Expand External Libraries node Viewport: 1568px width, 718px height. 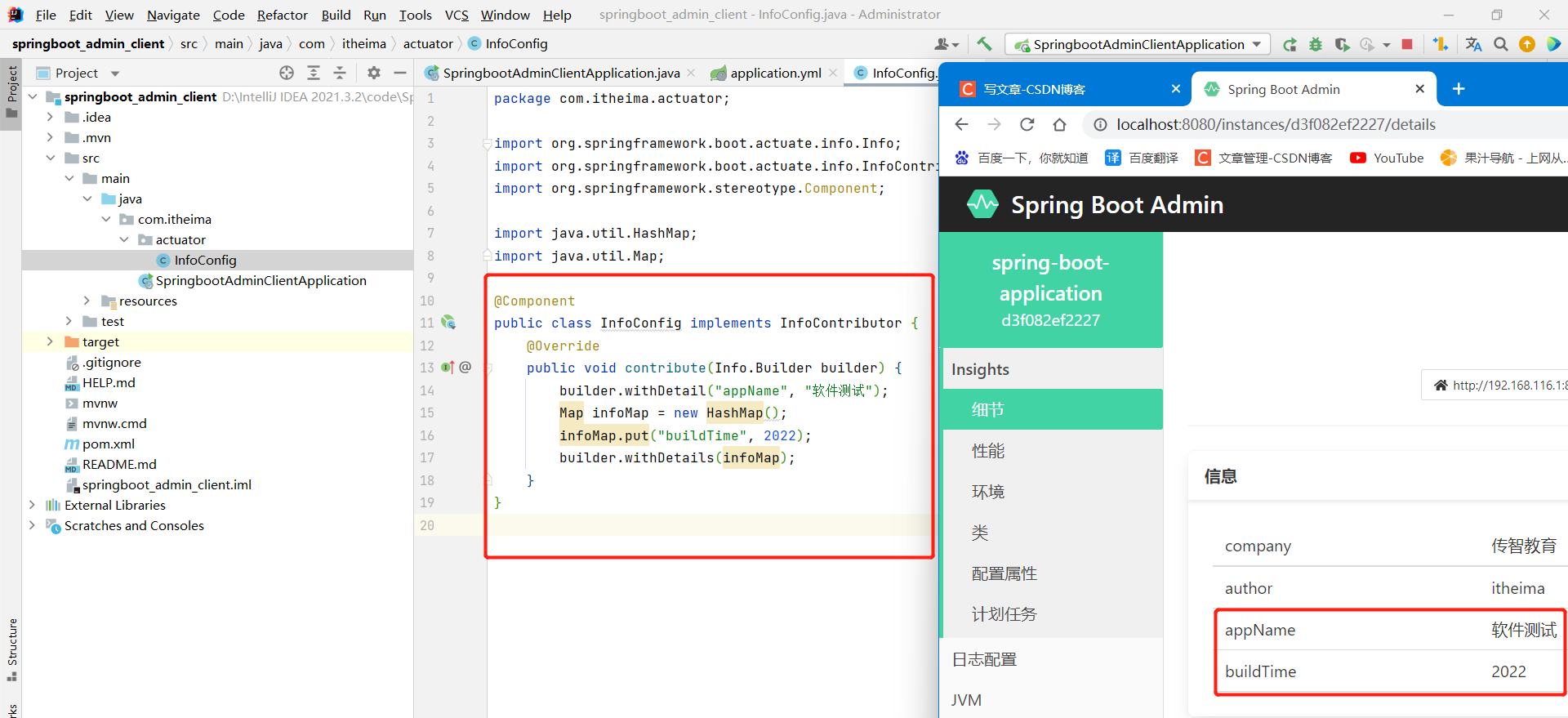pos(32,505)
